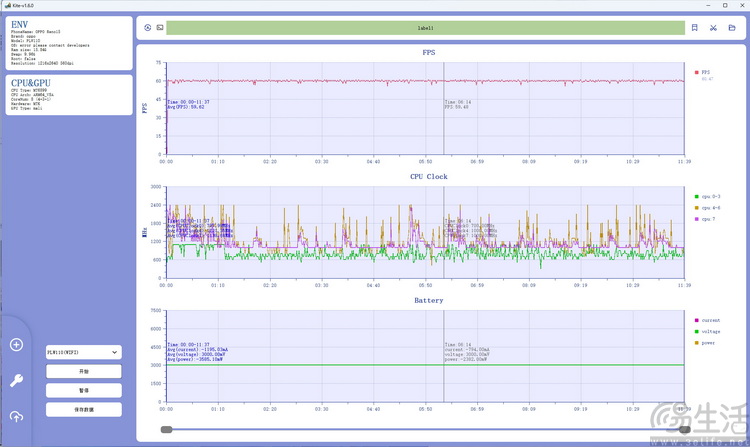Click the left handle of the time range slider

[166, 429]
